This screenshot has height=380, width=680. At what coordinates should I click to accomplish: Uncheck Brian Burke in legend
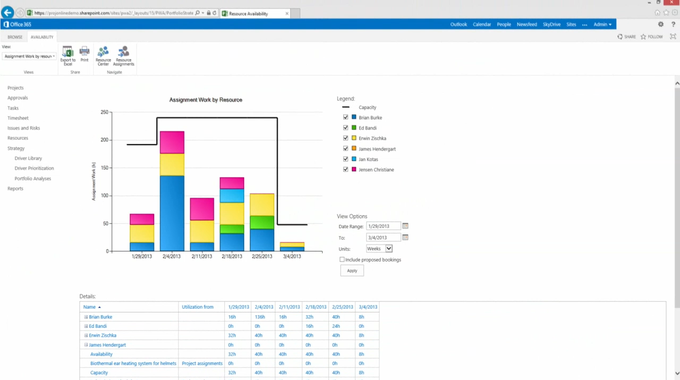[346, 117]
